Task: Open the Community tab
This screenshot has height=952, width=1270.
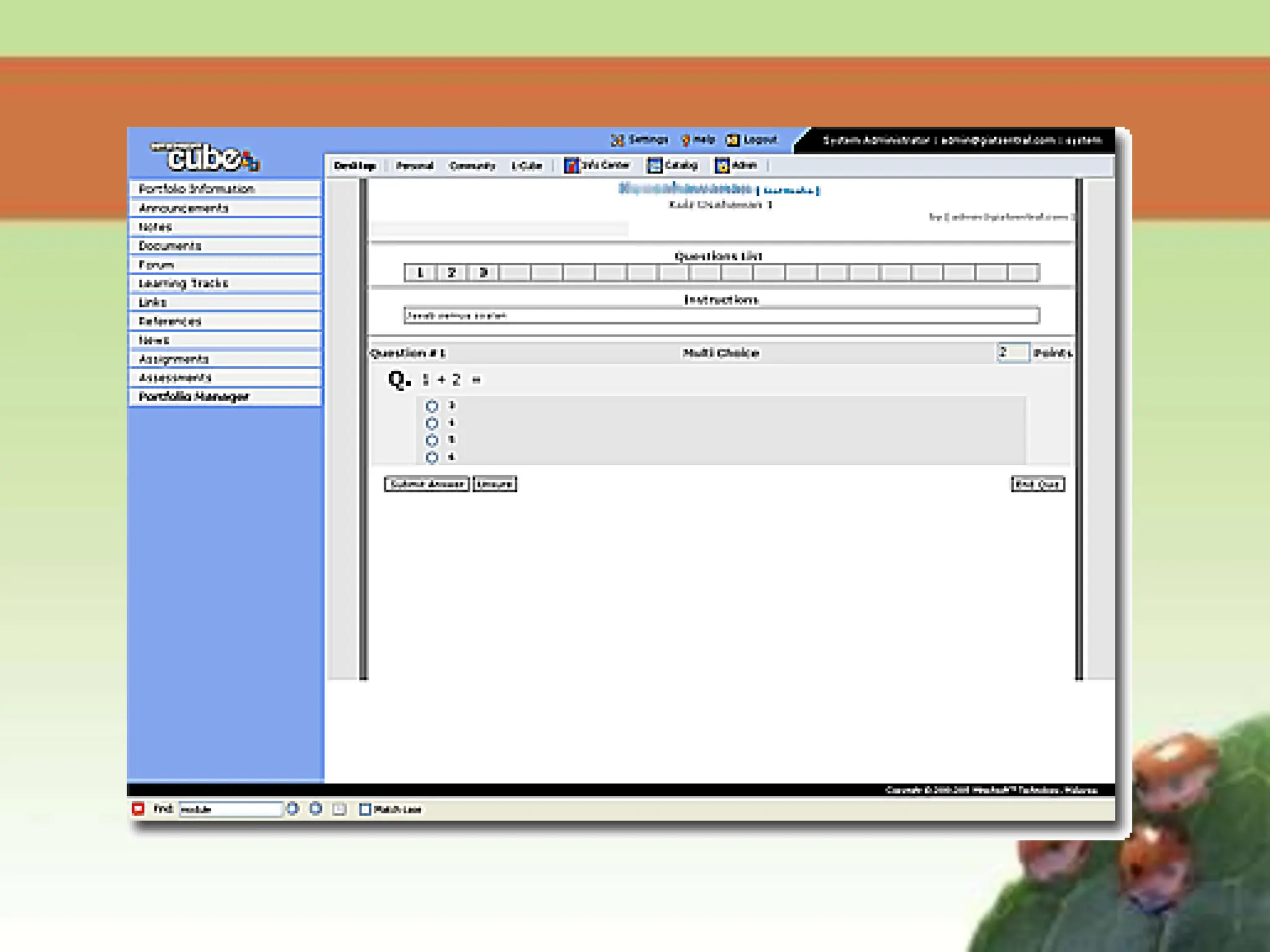Action: (472, 165)
